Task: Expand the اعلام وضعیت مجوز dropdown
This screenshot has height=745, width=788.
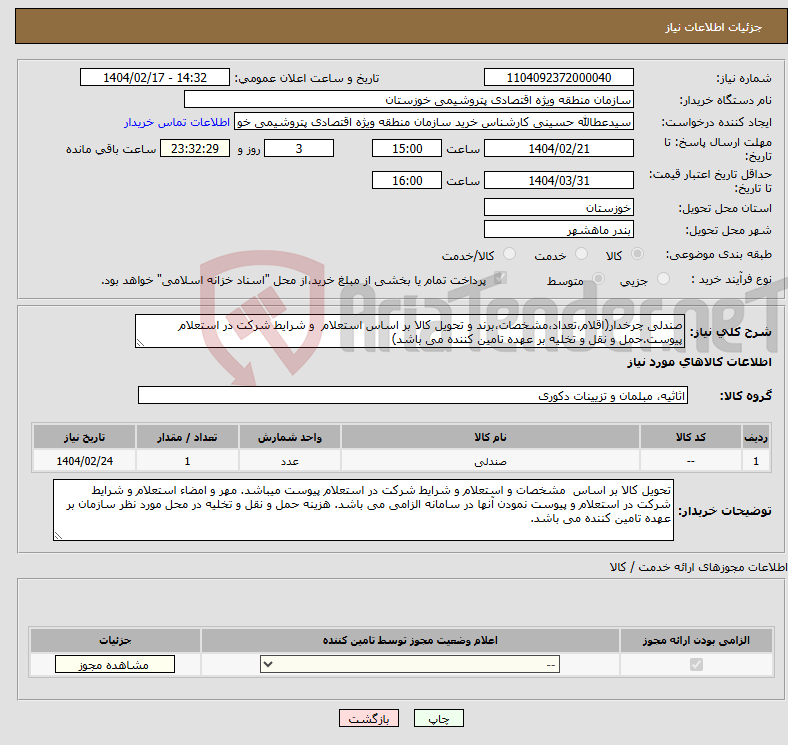Action: point(410,665)
